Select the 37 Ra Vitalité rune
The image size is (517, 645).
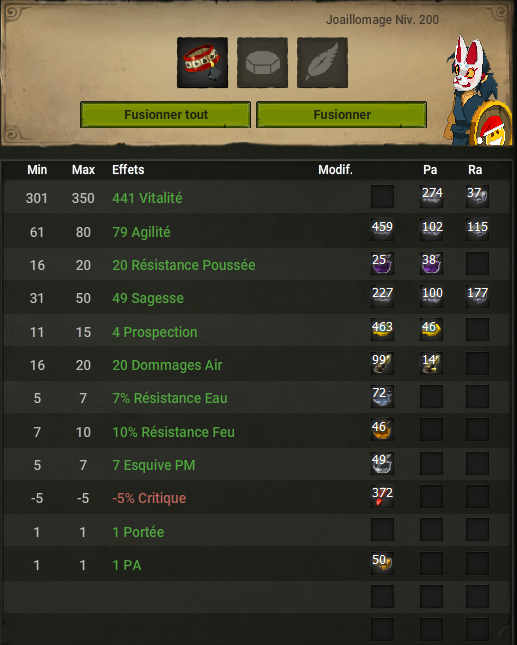[477, 196]
